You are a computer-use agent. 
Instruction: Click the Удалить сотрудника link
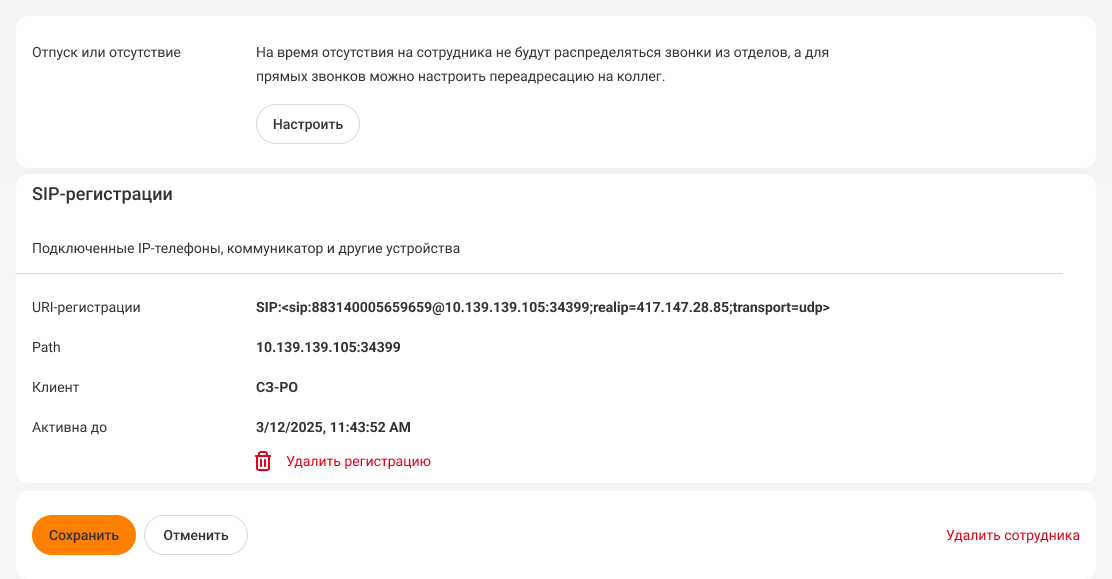coord(1012,535)
